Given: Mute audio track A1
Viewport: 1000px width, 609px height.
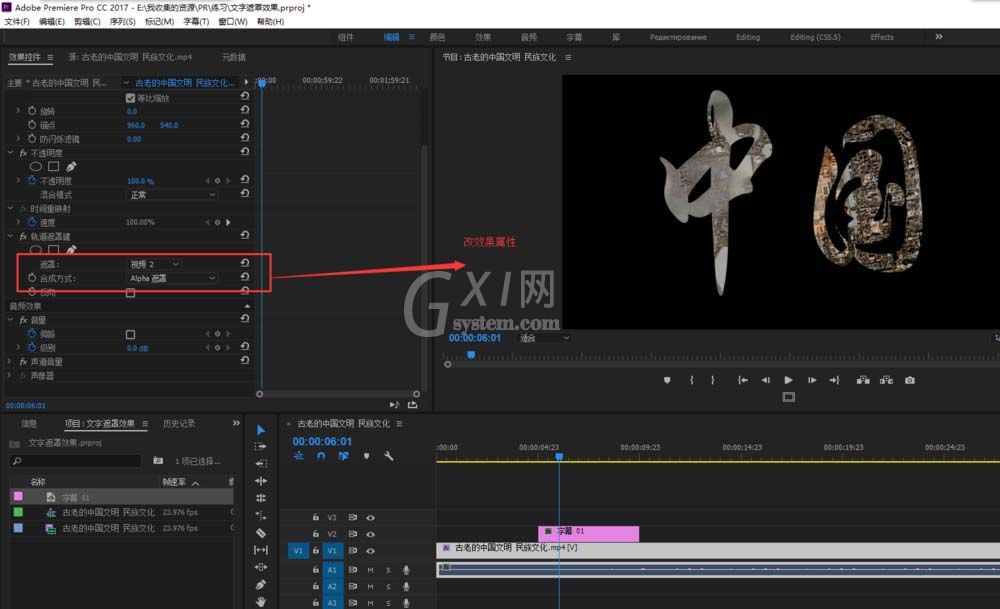Looking at the screenshot, I should 370,570.
